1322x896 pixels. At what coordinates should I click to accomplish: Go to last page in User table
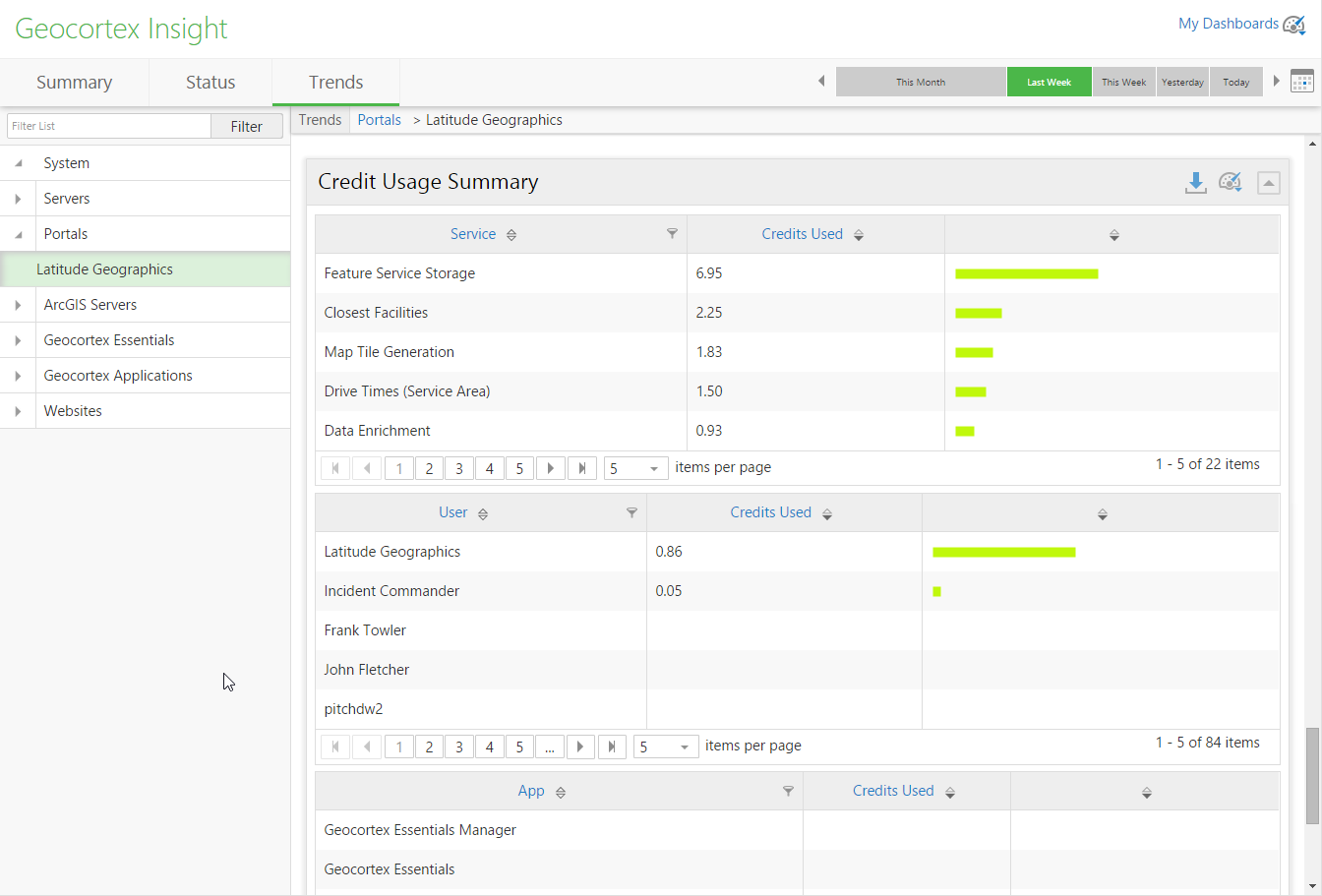[612, 747]
